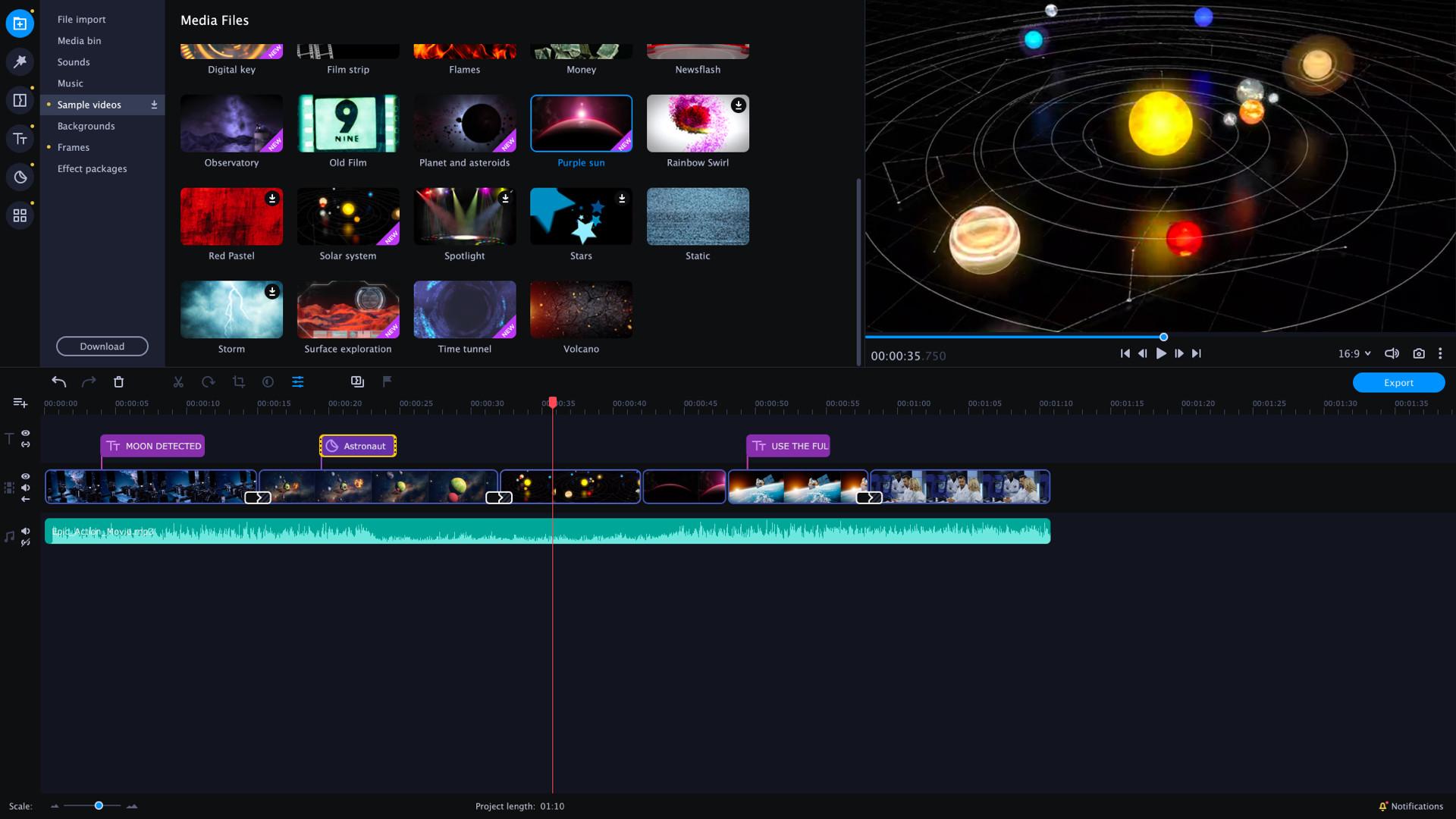Open the Titles panel in the sidebar

20,139
